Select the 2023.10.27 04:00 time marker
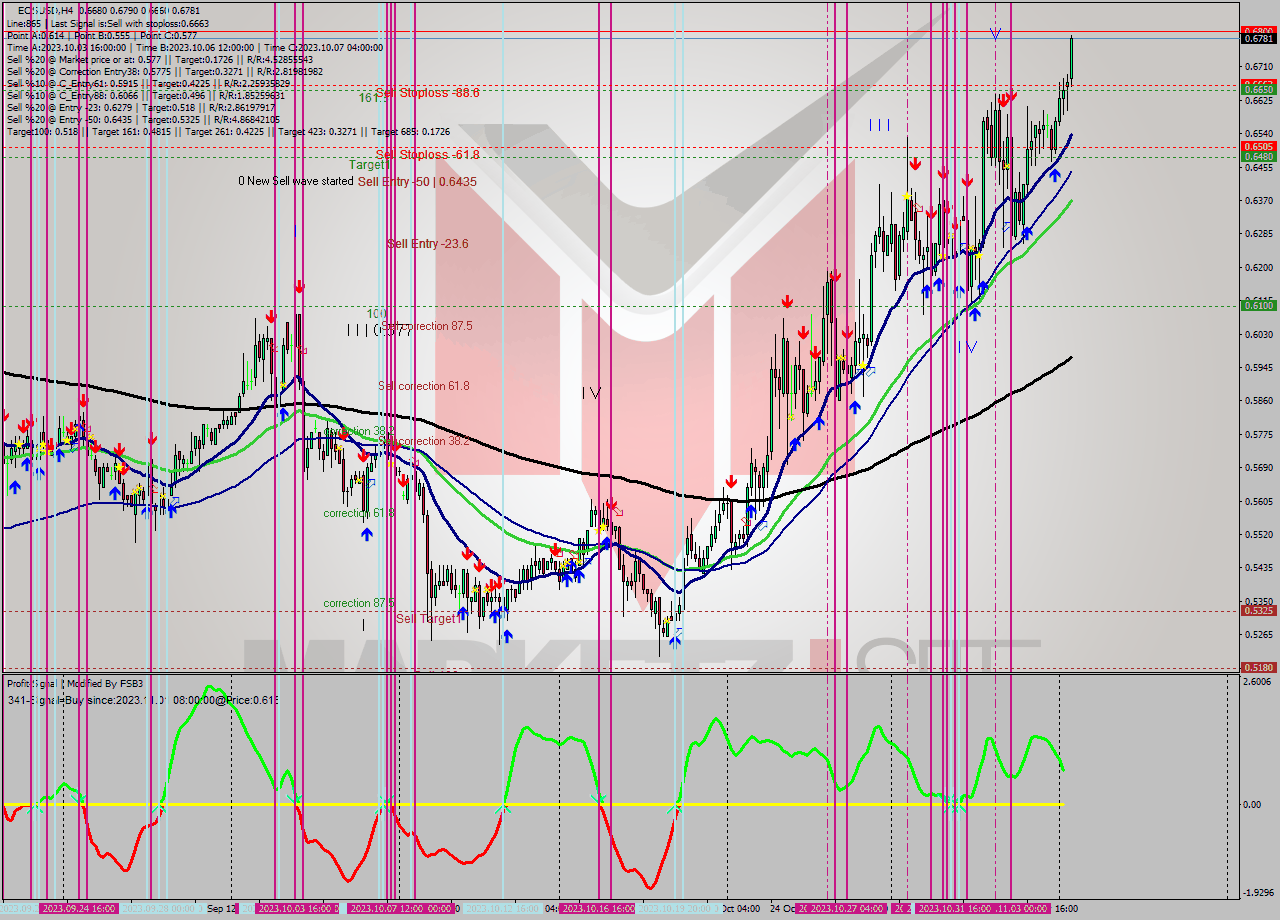 (847, 909)
